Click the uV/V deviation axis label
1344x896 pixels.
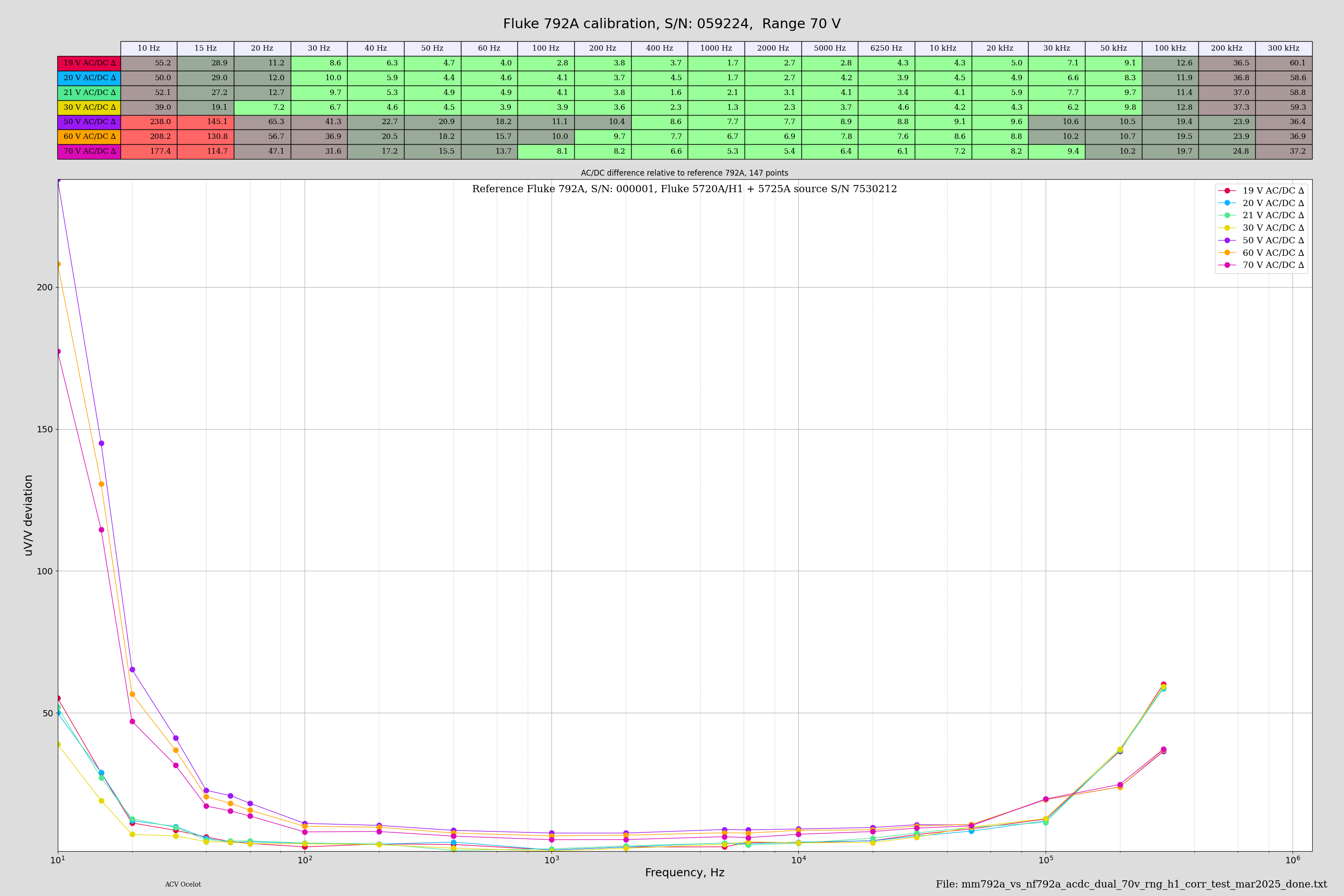(29, 515)
